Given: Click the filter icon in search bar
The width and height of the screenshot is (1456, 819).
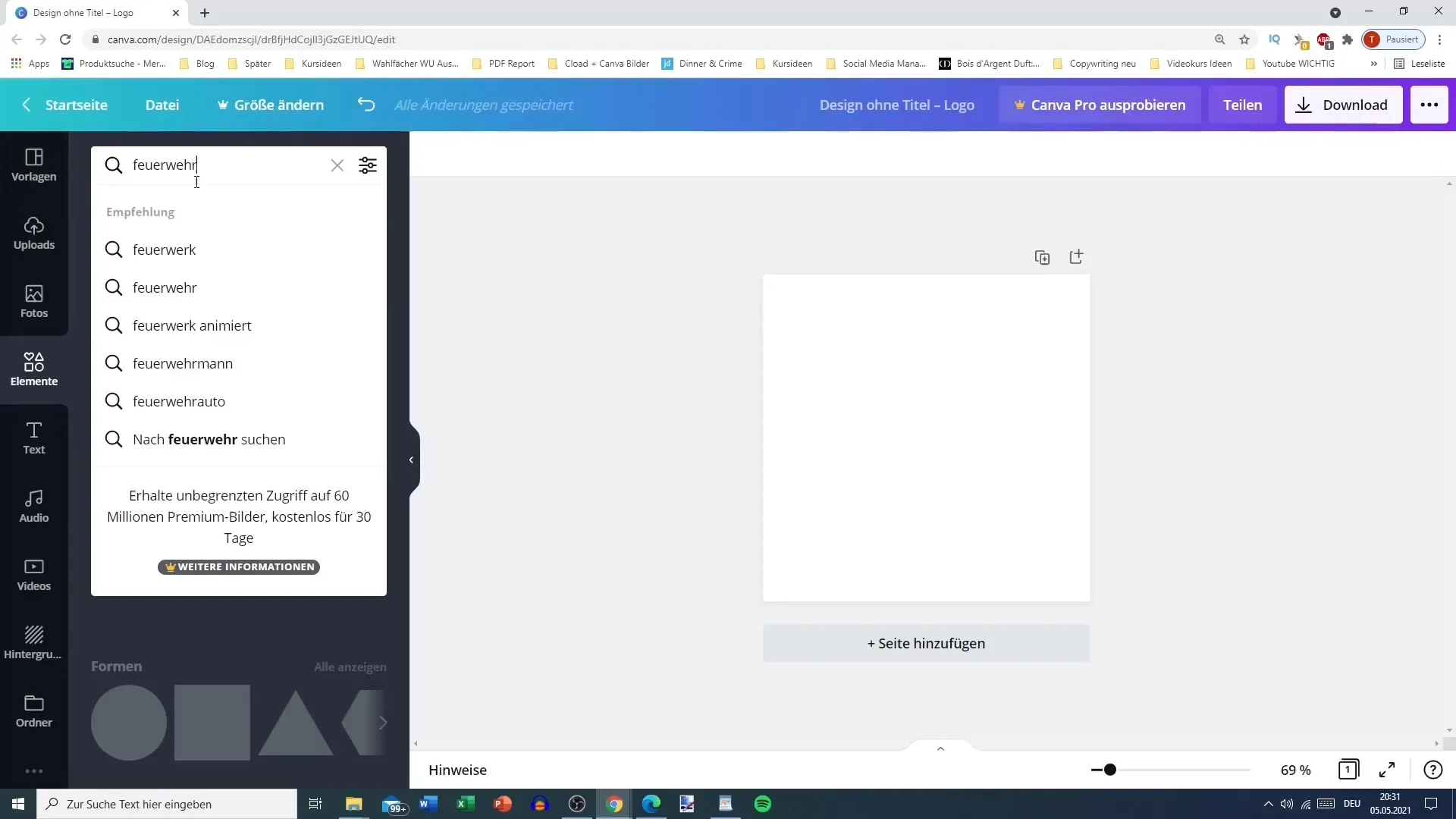Looking at the screenshot, I should [x=368, y=165].
